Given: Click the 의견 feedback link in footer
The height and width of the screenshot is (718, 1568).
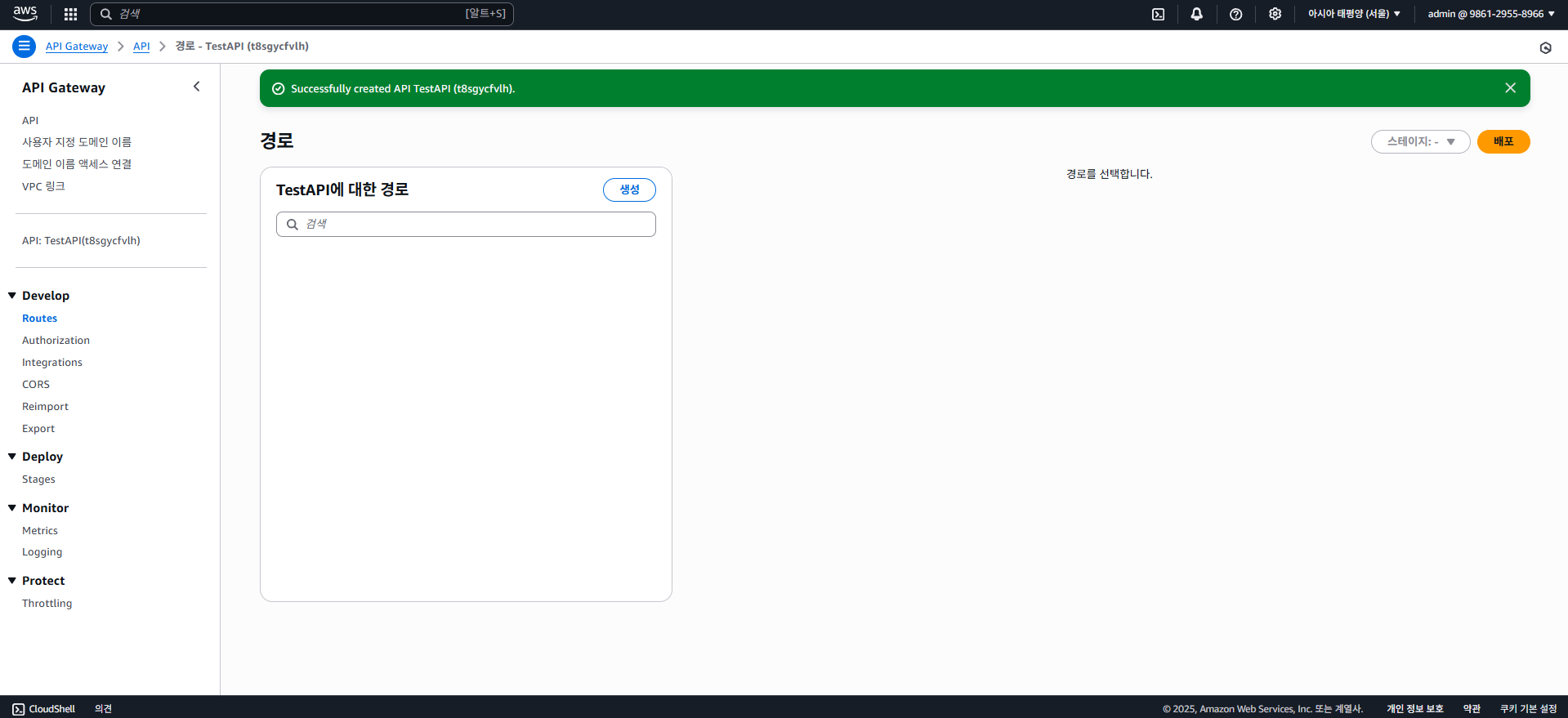Looking at the screenshot, I should point(103,709).
